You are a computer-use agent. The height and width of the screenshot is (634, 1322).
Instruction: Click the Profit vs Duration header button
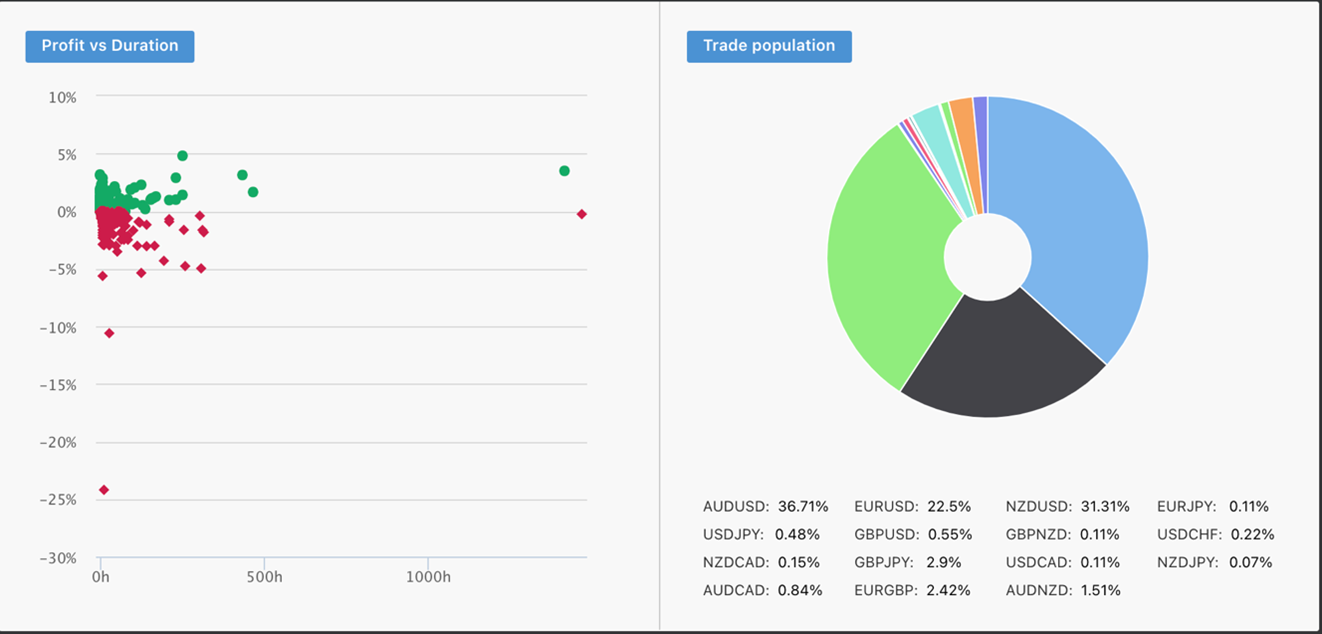point(110,46)
